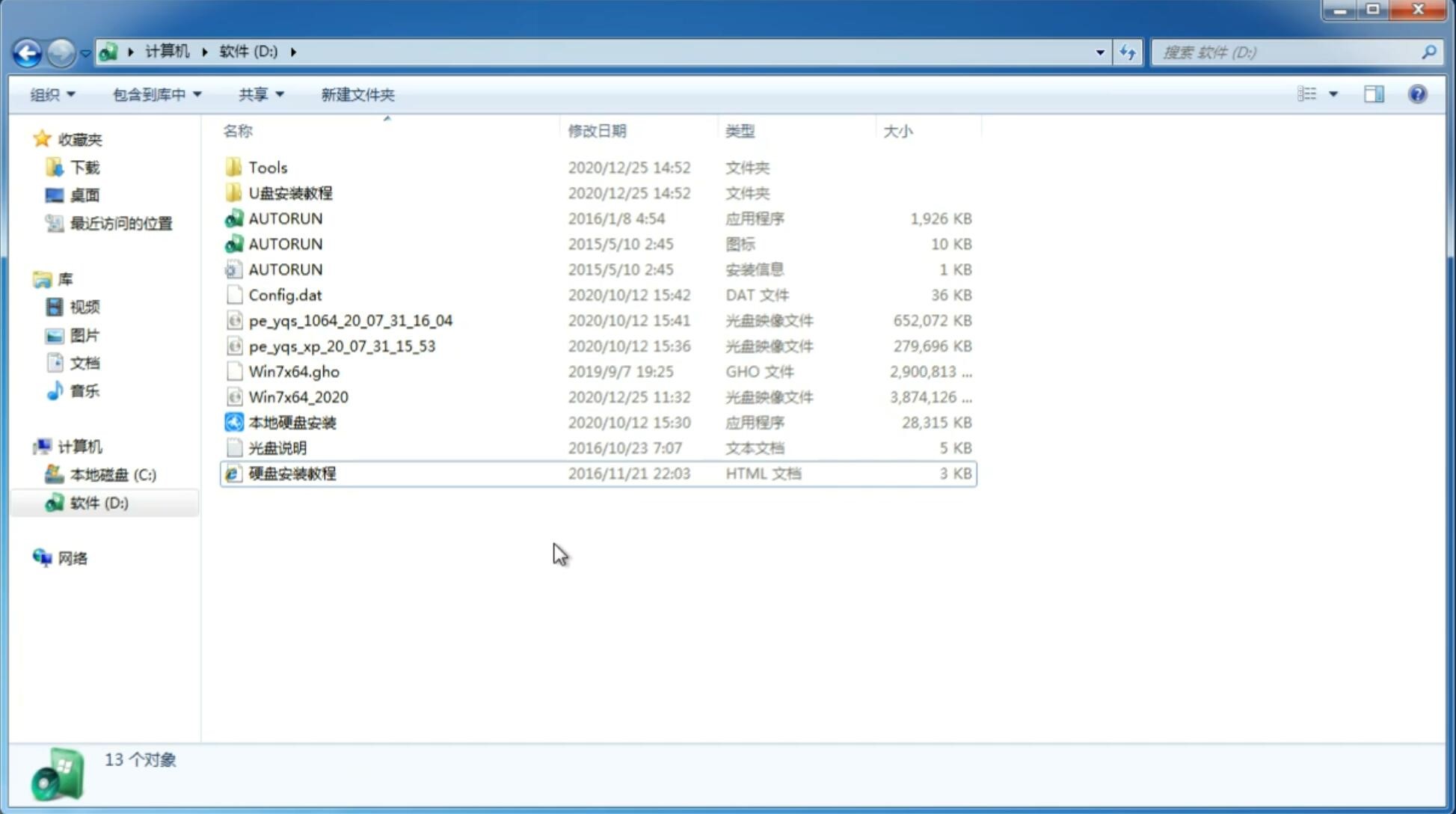Image resolution: width=1456 pixels, height=814 pixels.
Task: Open the Tools folder
Action: click(x=268, y=167)
